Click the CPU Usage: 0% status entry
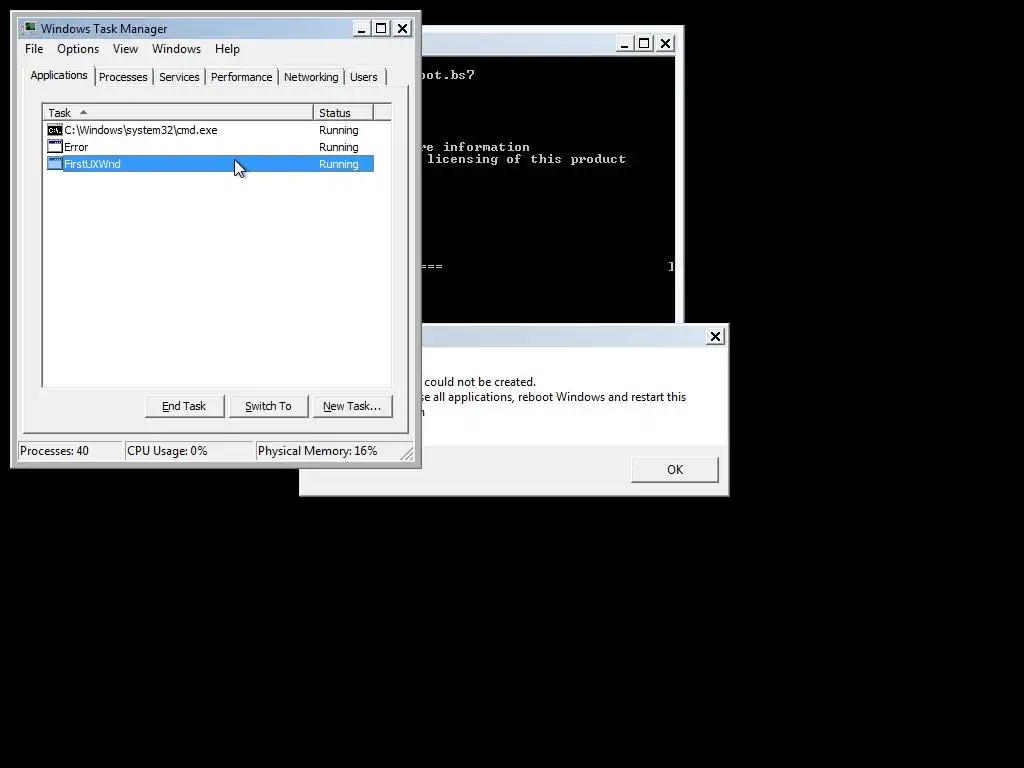 (x=188, y=451)
